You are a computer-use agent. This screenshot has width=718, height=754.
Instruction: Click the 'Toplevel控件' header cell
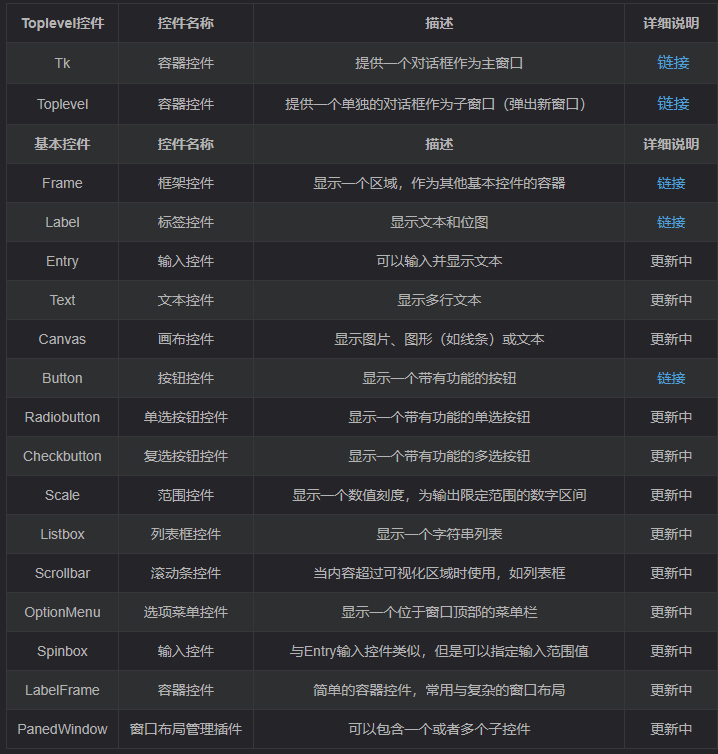(x=63, y=23)
